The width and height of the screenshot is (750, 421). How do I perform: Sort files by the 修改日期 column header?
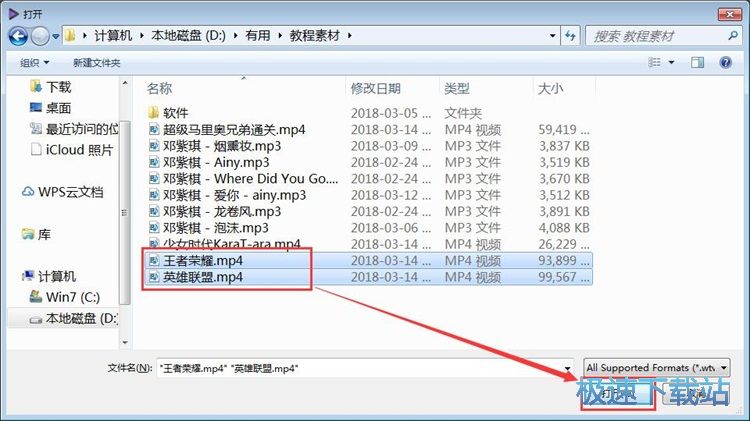coord(376,89)
